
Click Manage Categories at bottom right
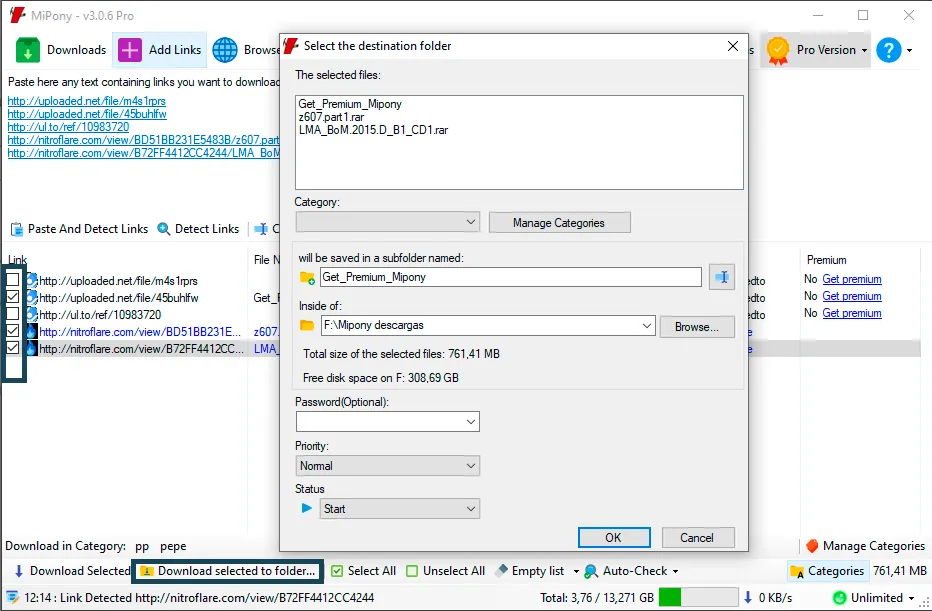click(x=865, y=546)
